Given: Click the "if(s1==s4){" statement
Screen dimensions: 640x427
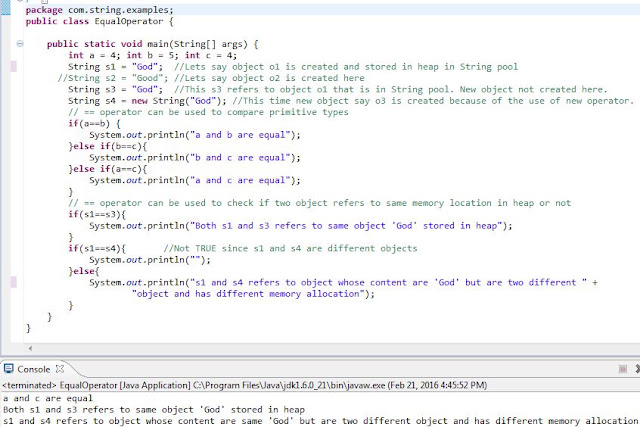Looking at the screenshot, I should click(x=97, y=248).
